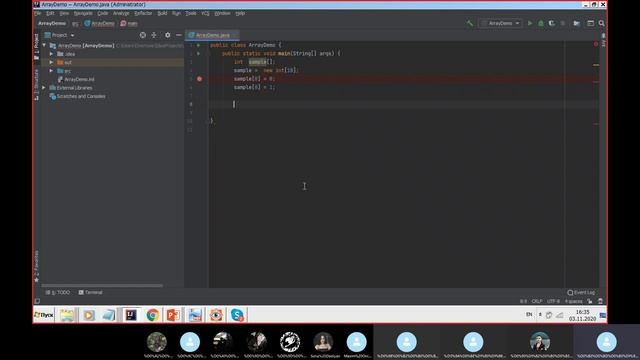The height and width of the screenshot is (360, 640).
Task: Click the EN language indicator in tray
Action: pyautogui.click(x=529, y=315)
